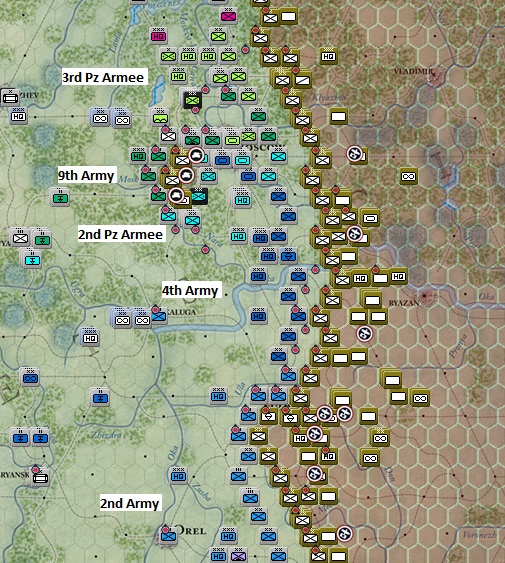Select the Soviet armored unit behind the front line

[x=370, y=218]
